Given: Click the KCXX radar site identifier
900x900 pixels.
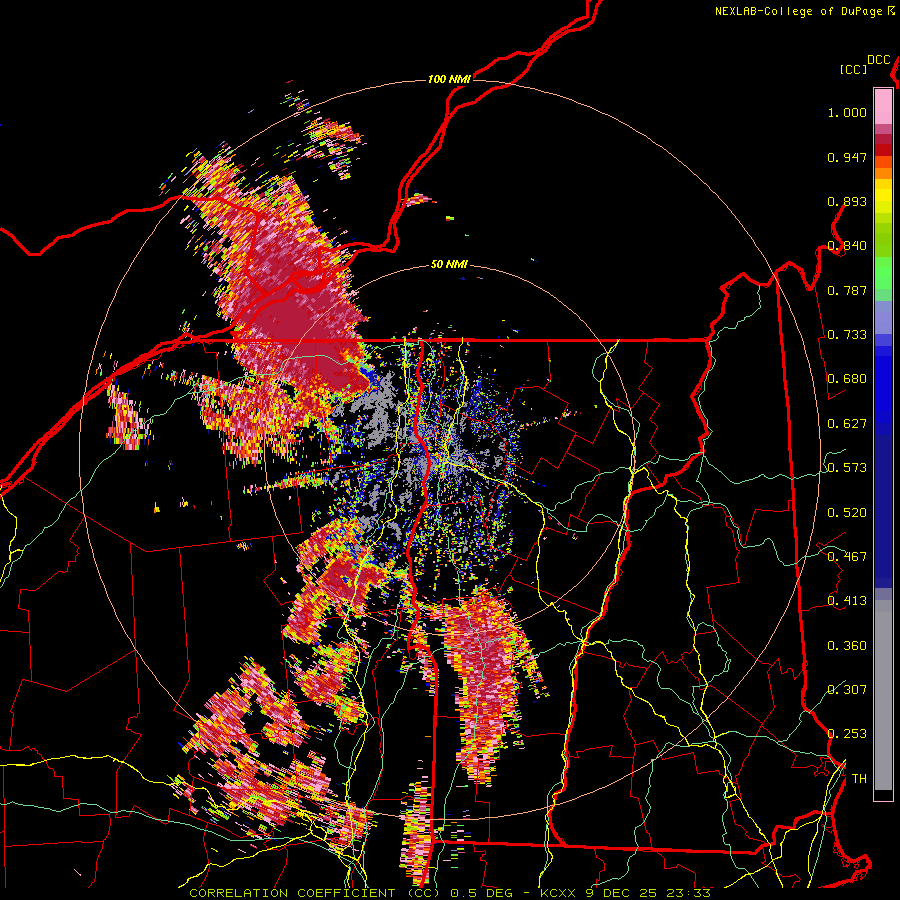Looking at the screenshot, I should point(558,893).
